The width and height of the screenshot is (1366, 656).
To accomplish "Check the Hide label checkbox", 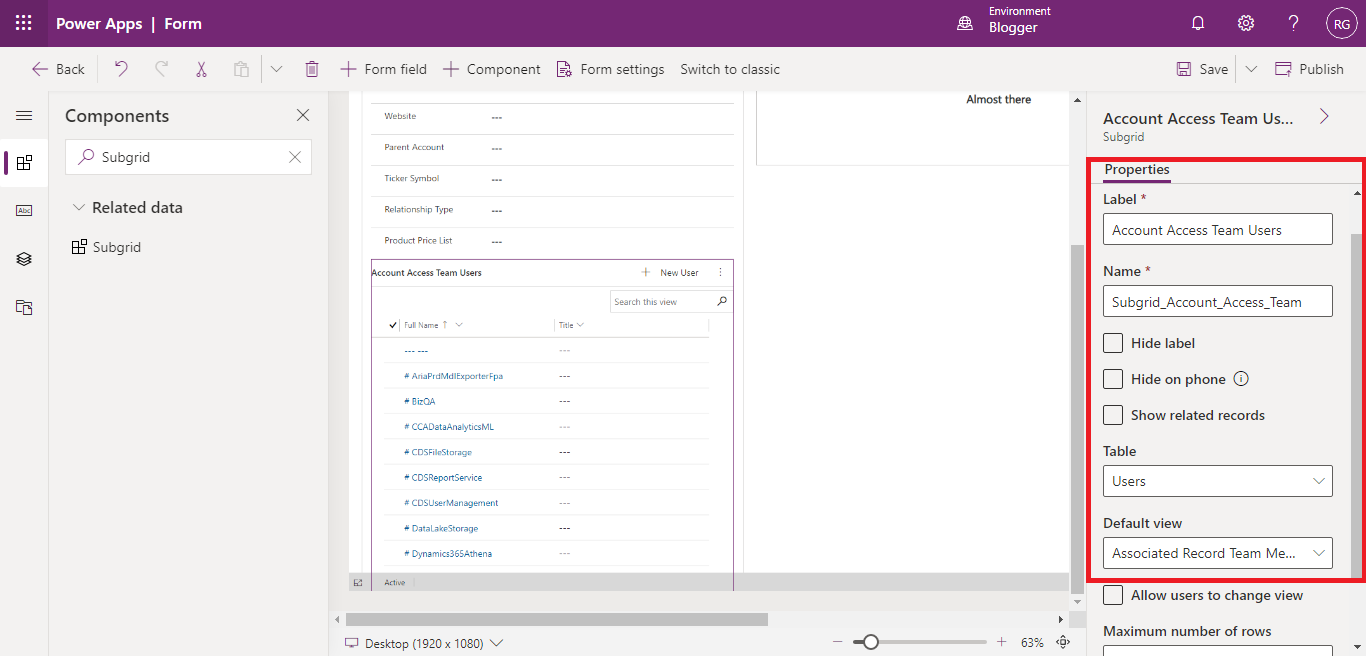I will [x=1113, y=343].
